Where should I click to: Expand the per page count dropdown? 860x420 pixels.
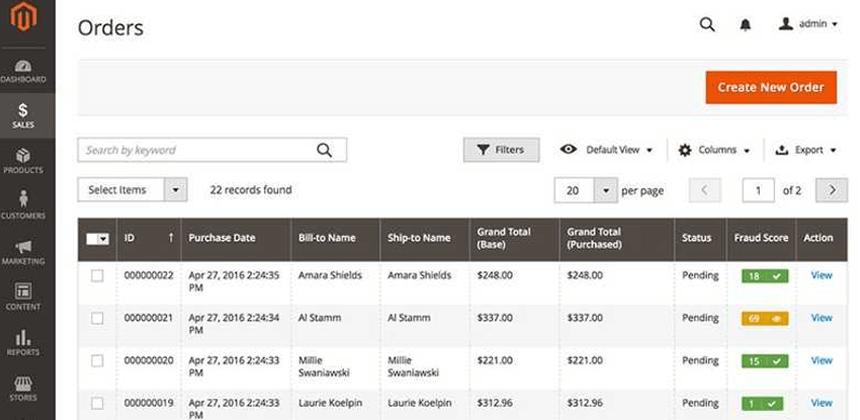[606, 190]
